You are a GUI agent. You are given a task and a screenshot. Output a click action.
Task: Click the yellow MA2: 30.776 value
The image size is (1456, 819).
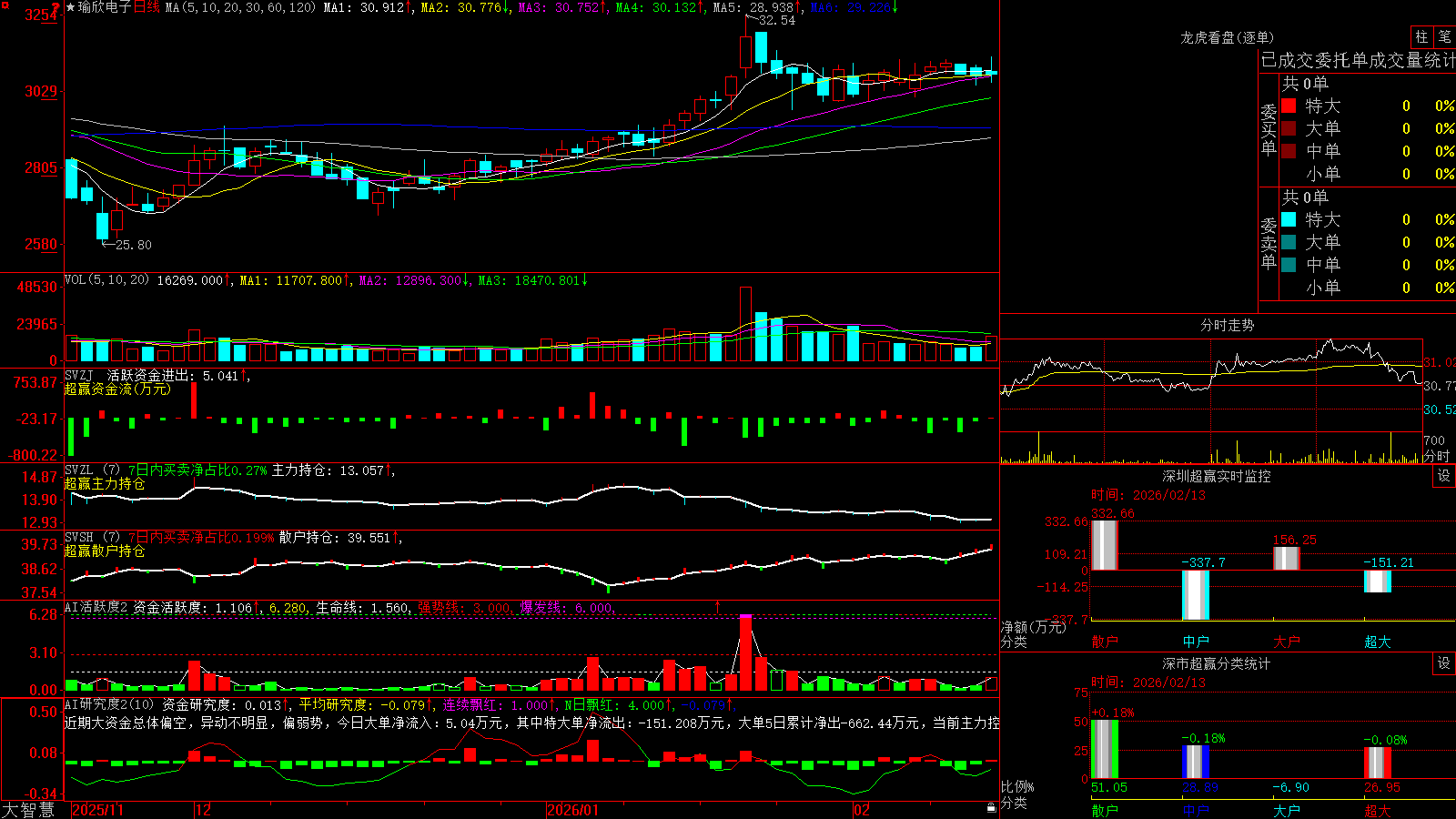pos(460,7)
